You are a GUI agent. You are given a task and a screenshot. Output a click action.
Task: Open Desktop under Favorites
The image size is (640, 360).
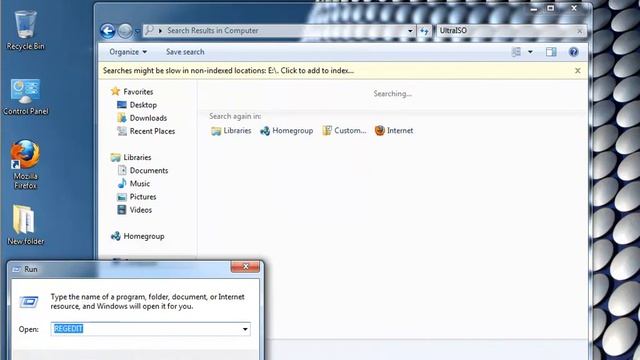(143, 105)
